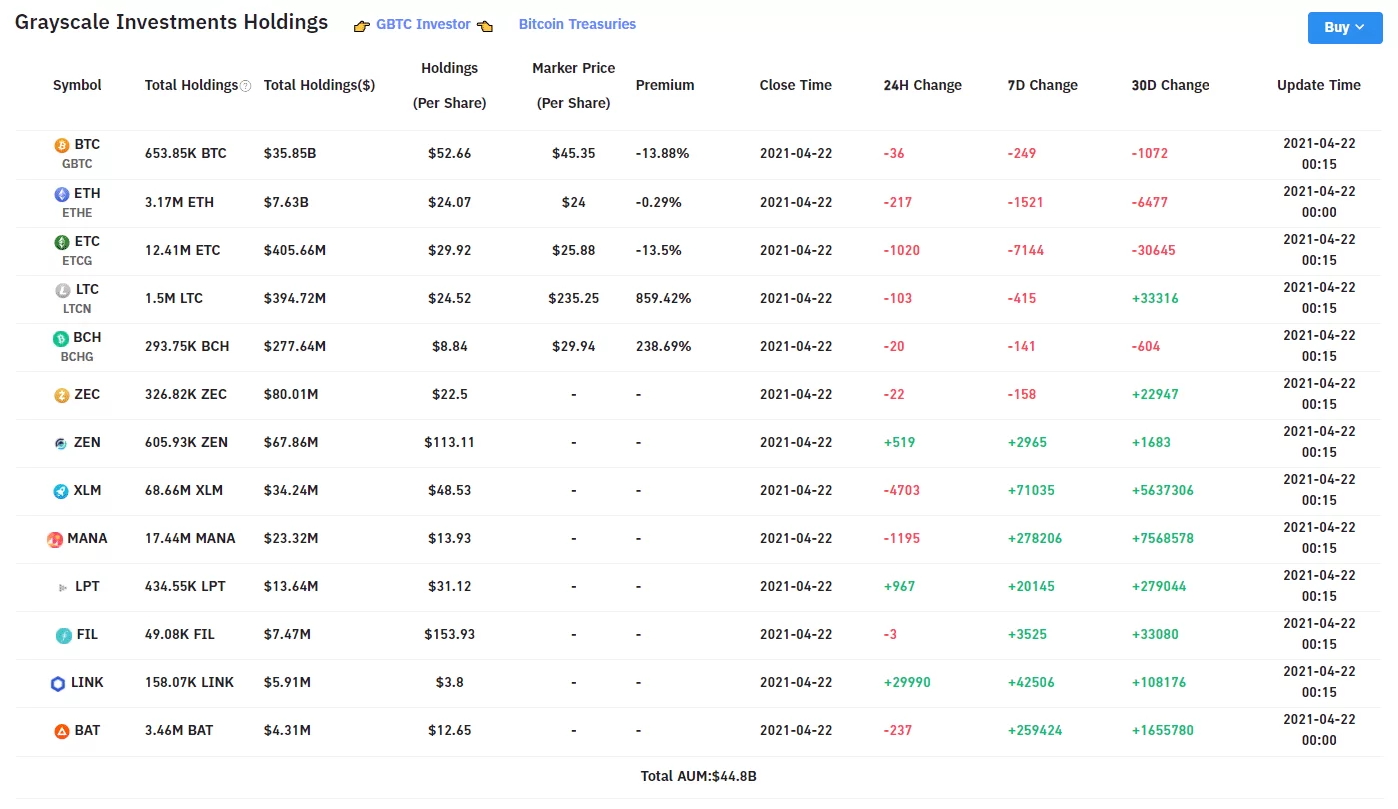Click the Bitcoin BTC coin icon
The height and width of the screenshot is (809, 1398).
62,146
